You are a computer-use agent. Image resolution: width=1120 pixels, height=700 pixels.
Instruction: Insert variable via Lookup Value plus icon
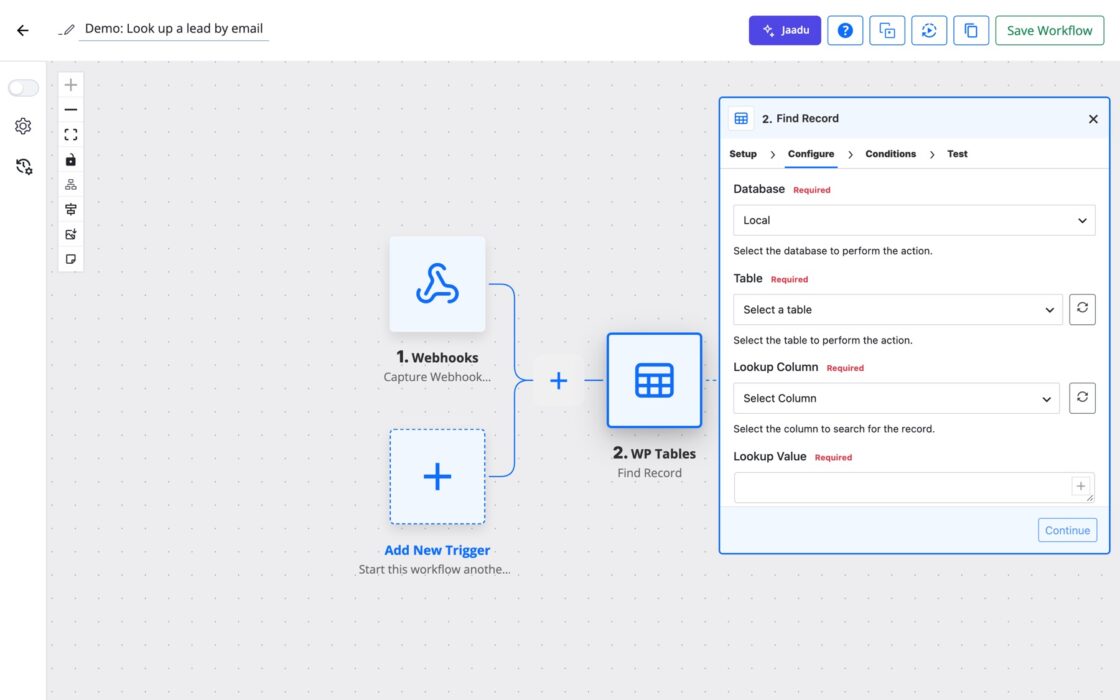1081,486
